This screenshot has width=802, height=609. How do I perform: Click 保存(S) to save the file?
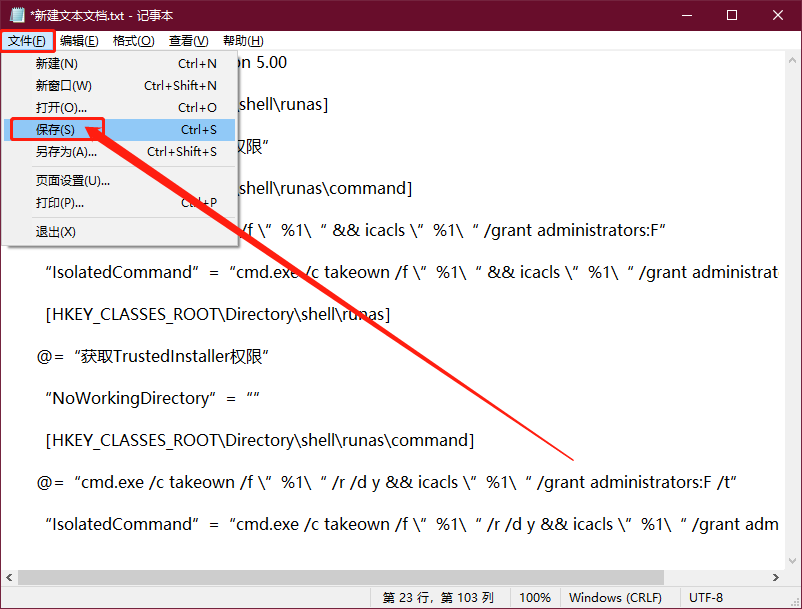pos(55,130)
